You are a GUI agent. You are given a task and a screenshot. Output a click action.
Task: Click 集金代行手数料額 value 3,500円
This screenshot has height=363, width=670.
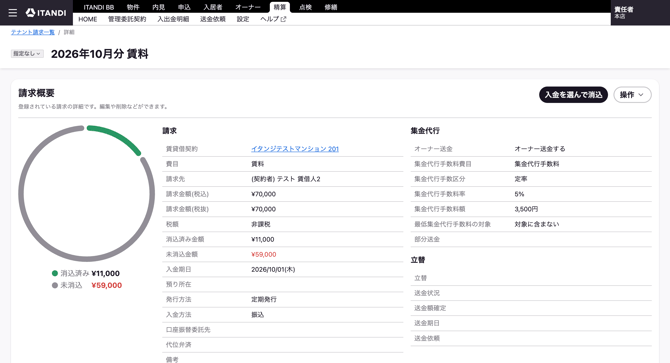click(526, 209)
